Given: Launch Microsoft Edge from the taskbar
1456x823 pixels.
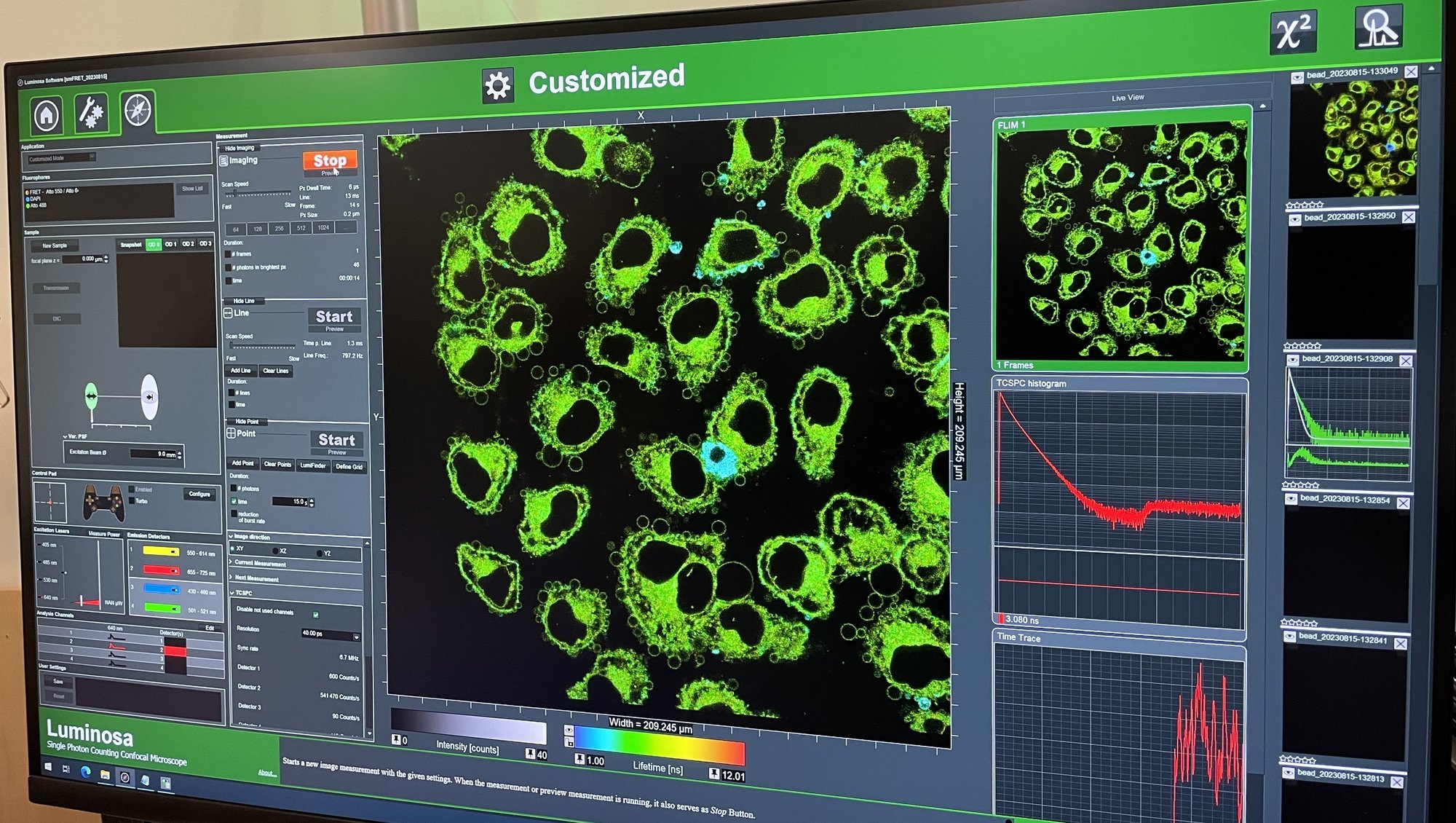Looking at the screenshot, I should click(85, 772).
